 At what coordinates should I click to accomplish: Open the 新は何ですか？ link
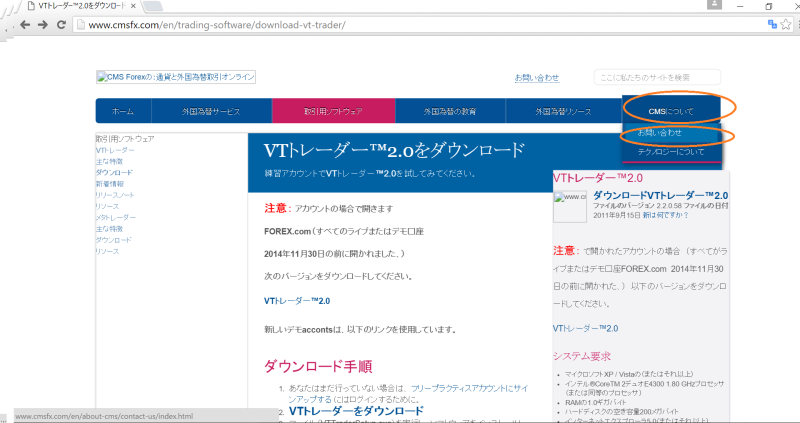(x=666, y=215)
